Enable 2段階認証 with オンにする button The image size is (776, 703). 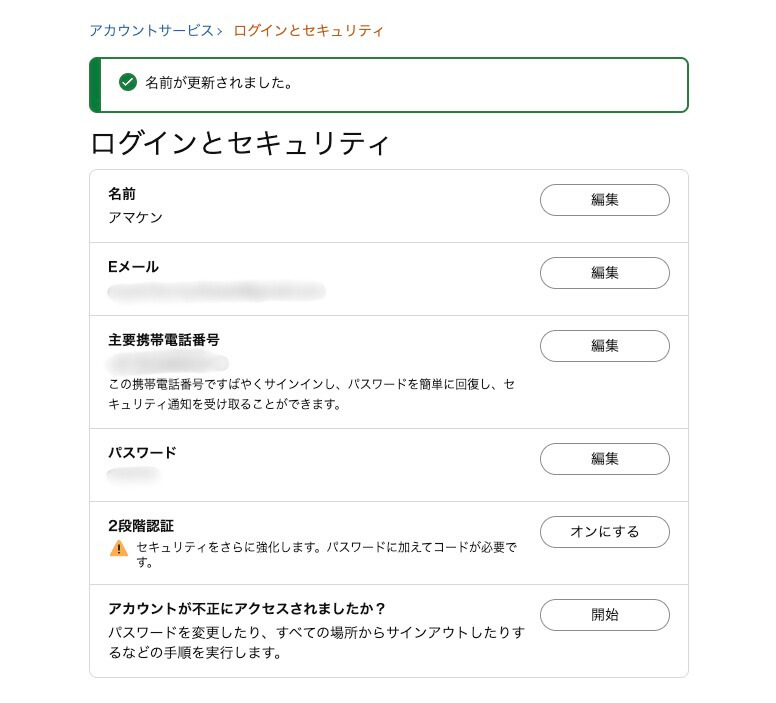pyautogui.click(x=604, y=532)
